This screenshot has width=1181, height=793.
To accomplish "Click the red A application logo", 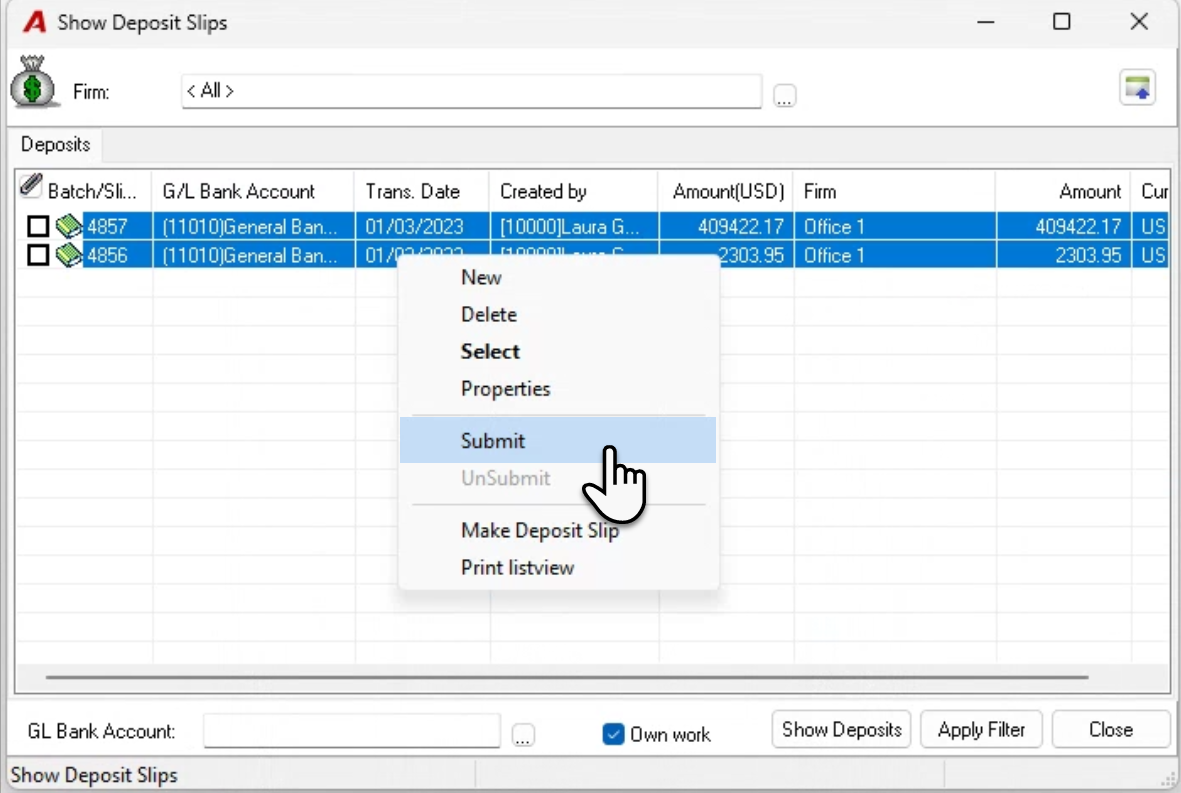I will pos(34,22).
